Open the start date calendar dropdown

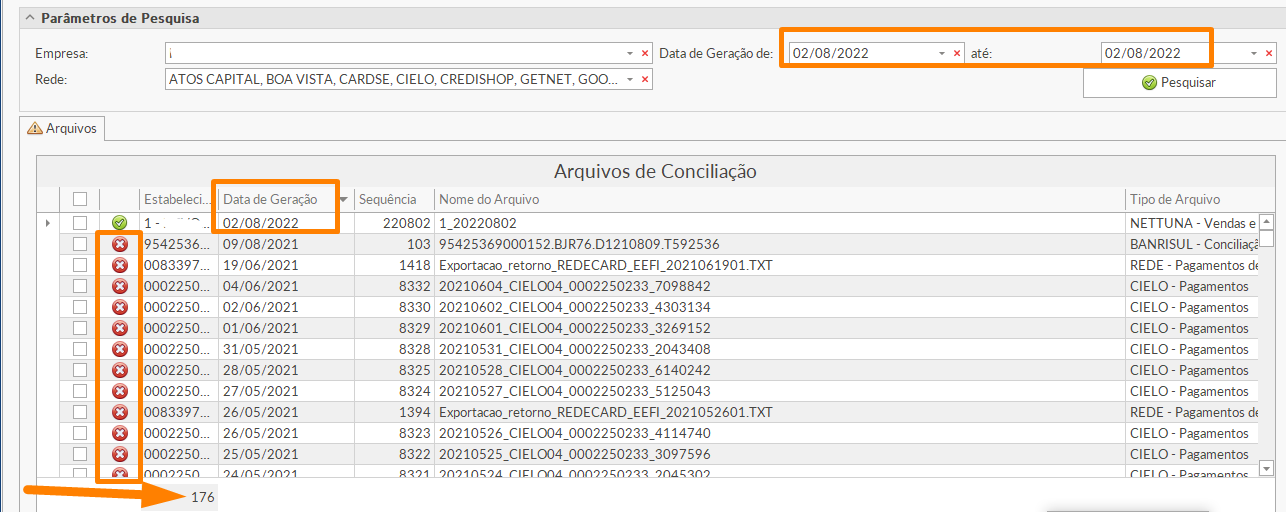[941, 53]
